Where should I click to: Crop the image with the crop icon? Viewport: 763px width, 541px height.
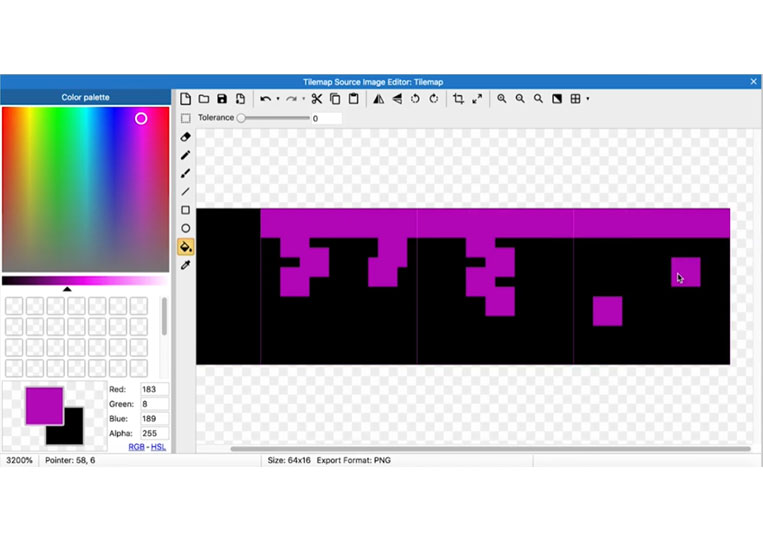(458, 99)
